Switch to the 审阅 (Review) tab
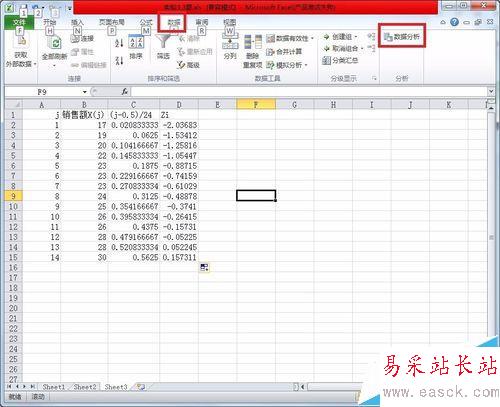Image resolution: width=500 pixels, height=407 pixels. tap(202, 22)
